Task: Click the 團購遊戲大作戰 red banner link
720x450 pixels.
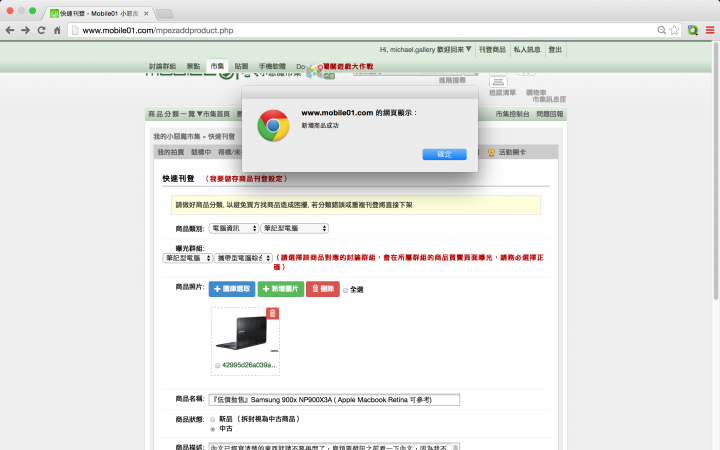Action: (348, 66)
